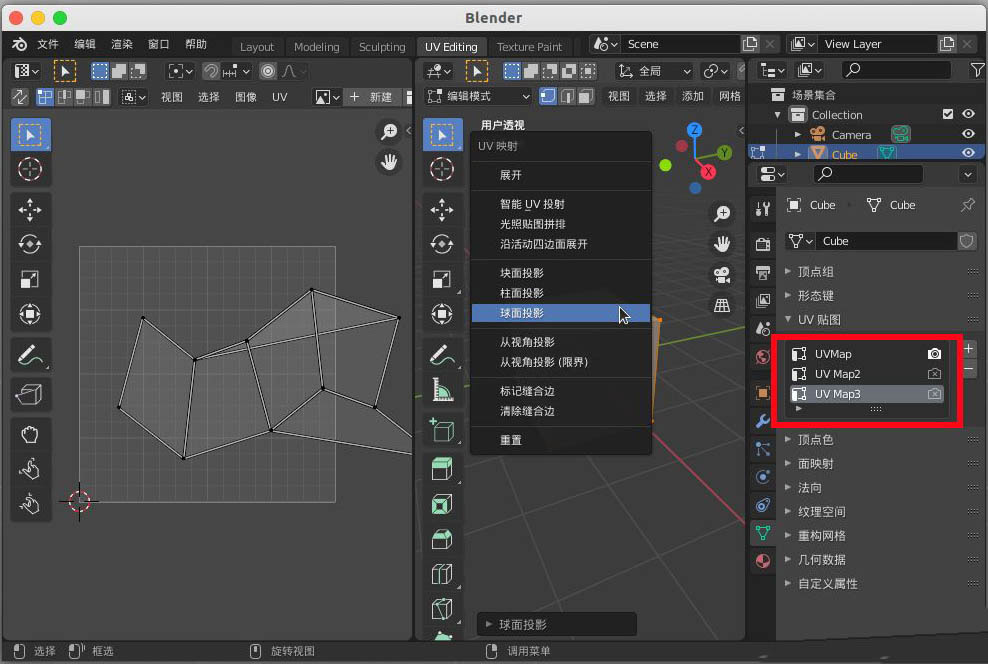Viewport: 988px width, 664px height.
Task: Toggle proportional editing in UV editor header
Action: tap(268, 71)
